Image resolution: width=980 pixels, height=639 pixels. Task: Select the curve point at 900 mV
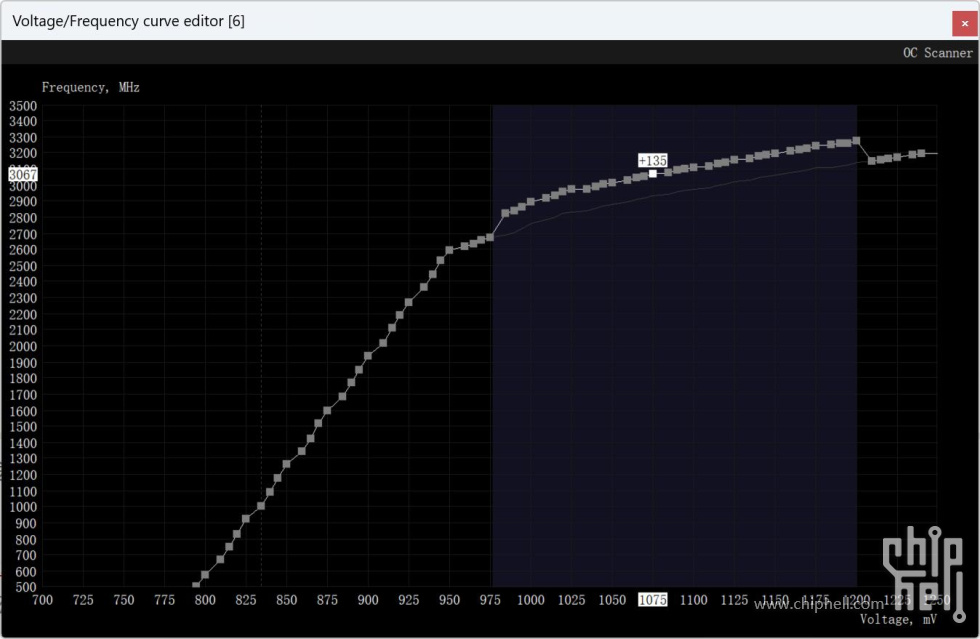pos(368,356)
